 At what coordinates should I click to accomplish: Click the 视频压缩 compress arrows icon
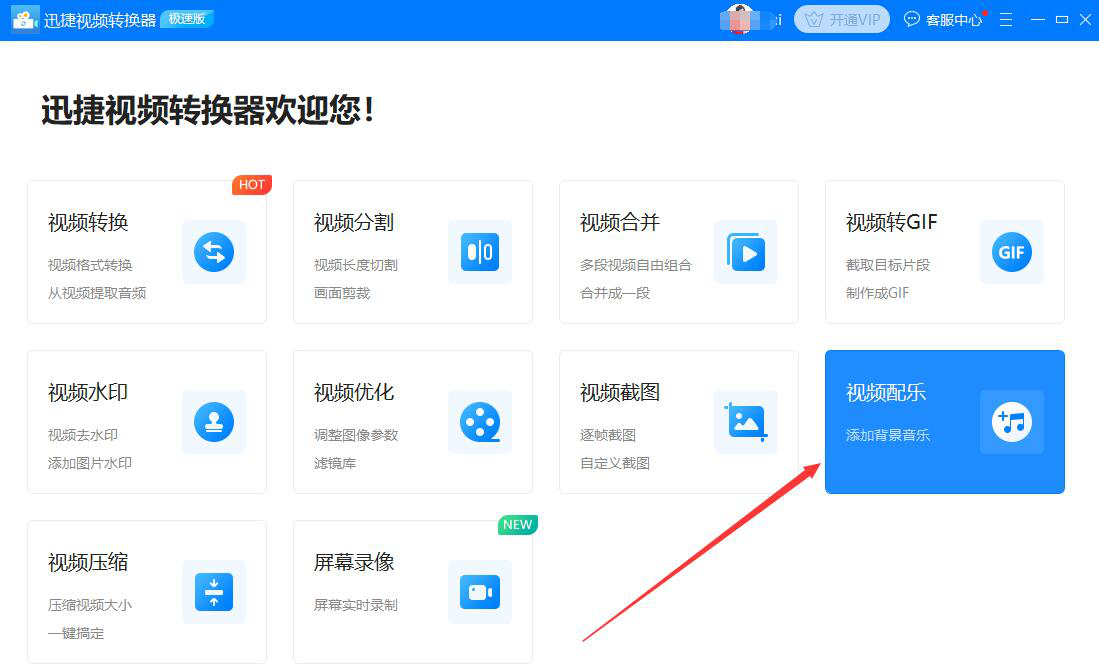214,592
